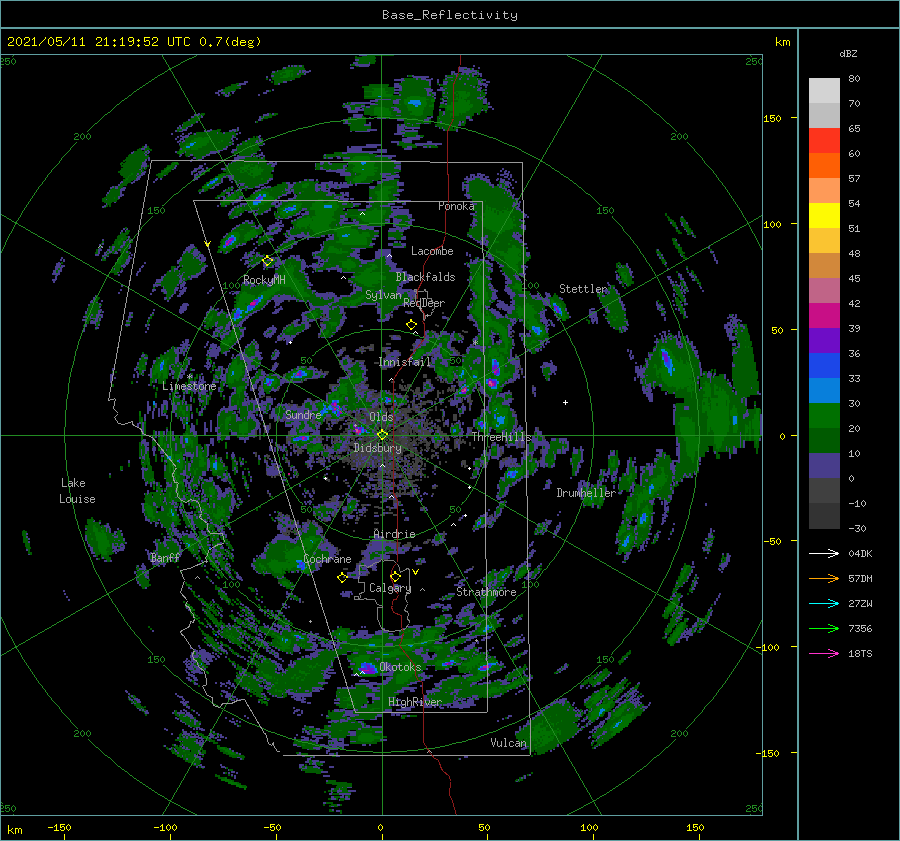Select the 57 dBZ orange color swatch

[824, 165]
